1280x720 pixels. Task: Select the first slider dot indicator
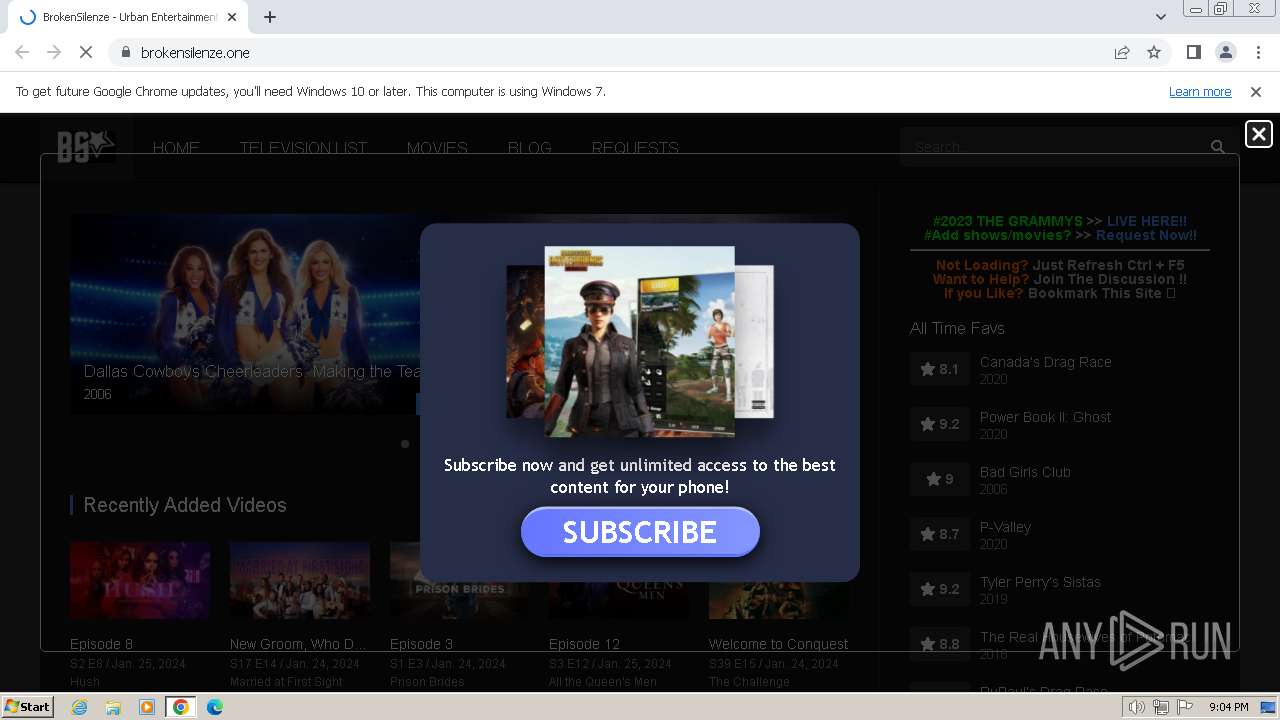405,444
